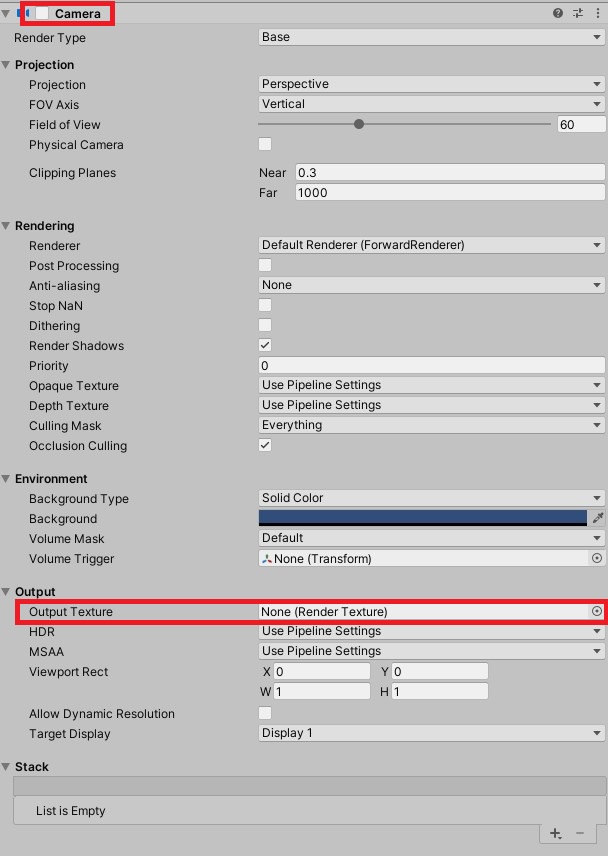608x856 pixels.
Task: Enable Dithering checkbox
Action: [265, 325]
